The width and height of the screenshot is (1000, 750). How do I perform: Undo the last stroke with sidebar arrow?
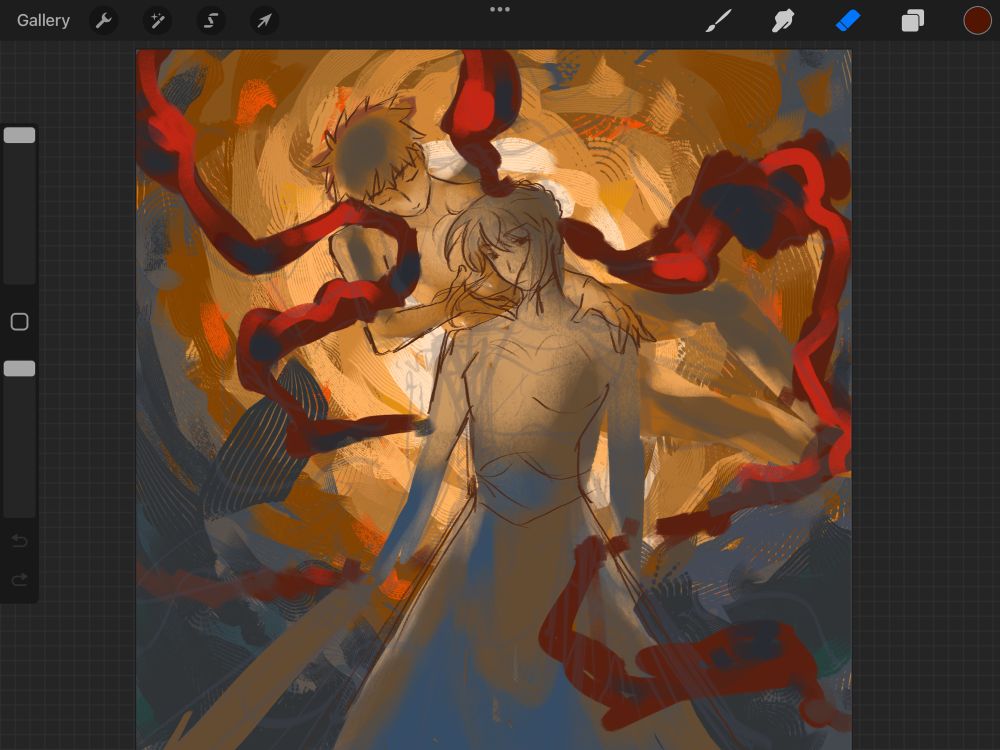pyautogui.click(x=20, y=541)
